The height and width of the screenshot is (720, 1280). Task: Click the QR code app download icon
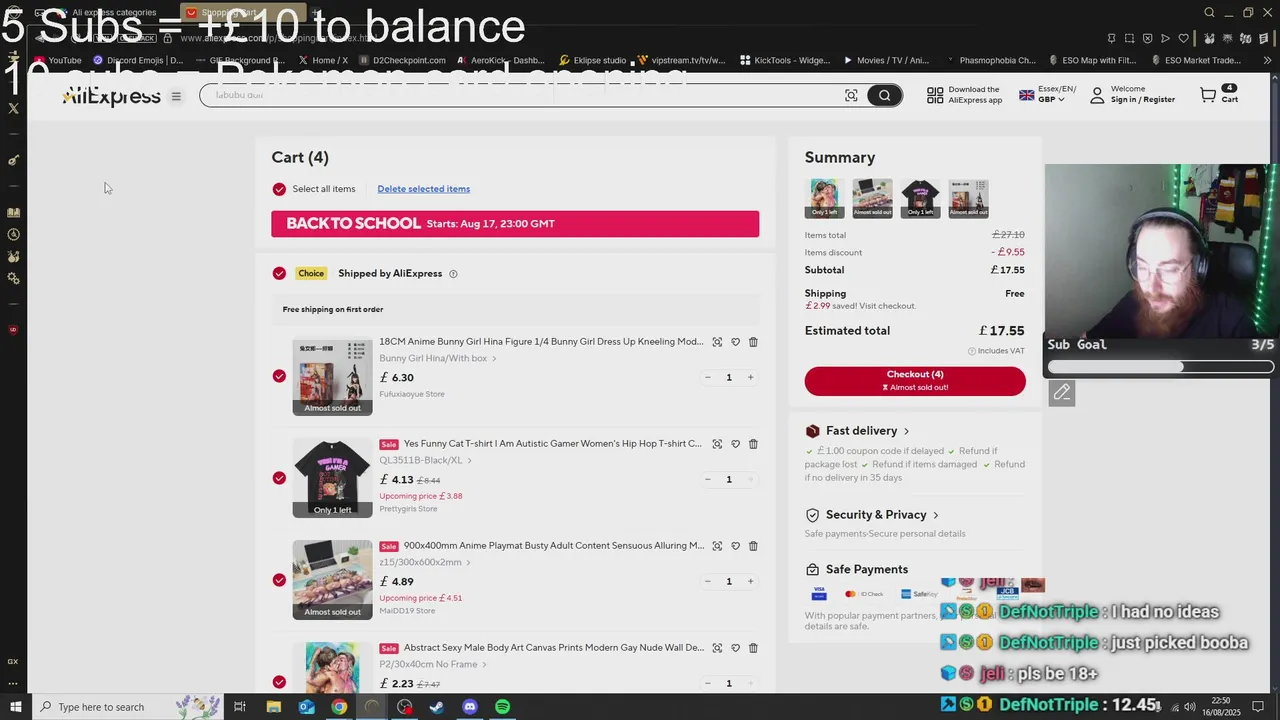pyautogui.click(x=935, y=95)
